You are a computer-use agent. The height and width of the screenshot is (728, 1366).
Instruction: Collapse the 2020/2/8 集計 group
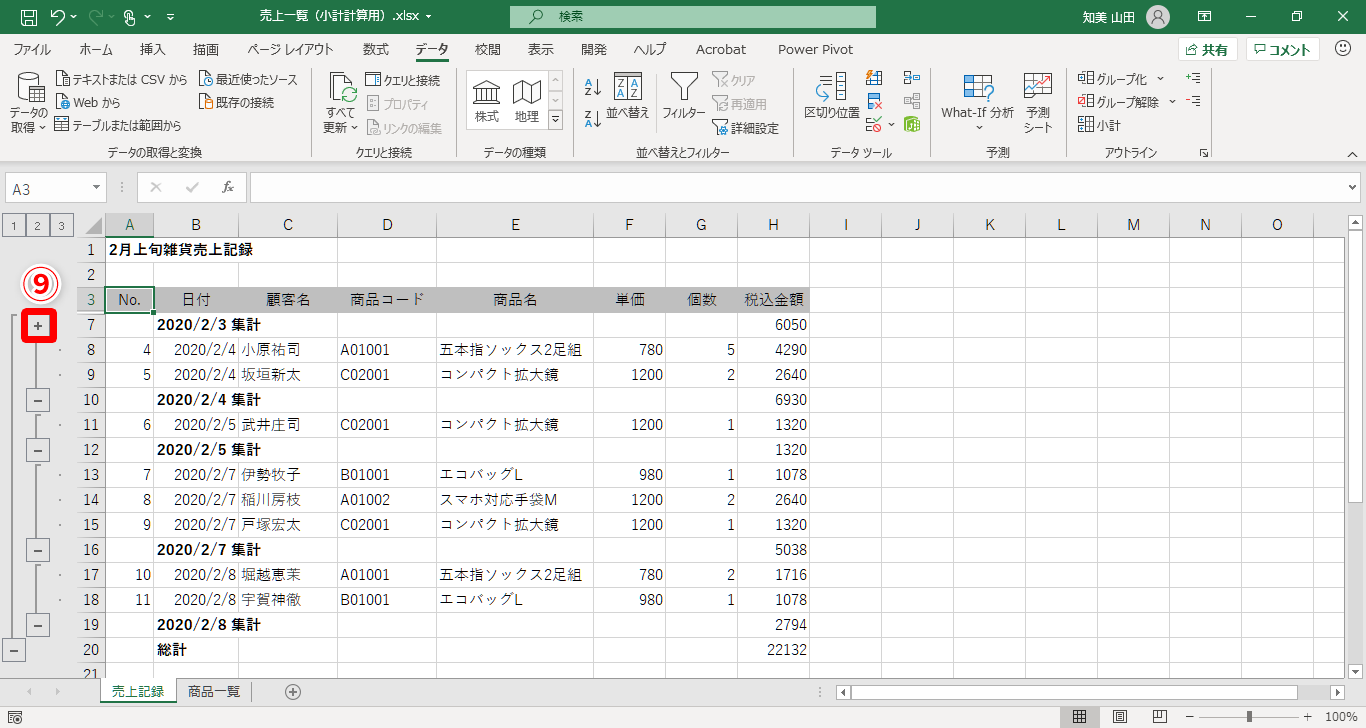tap(38, 625)
